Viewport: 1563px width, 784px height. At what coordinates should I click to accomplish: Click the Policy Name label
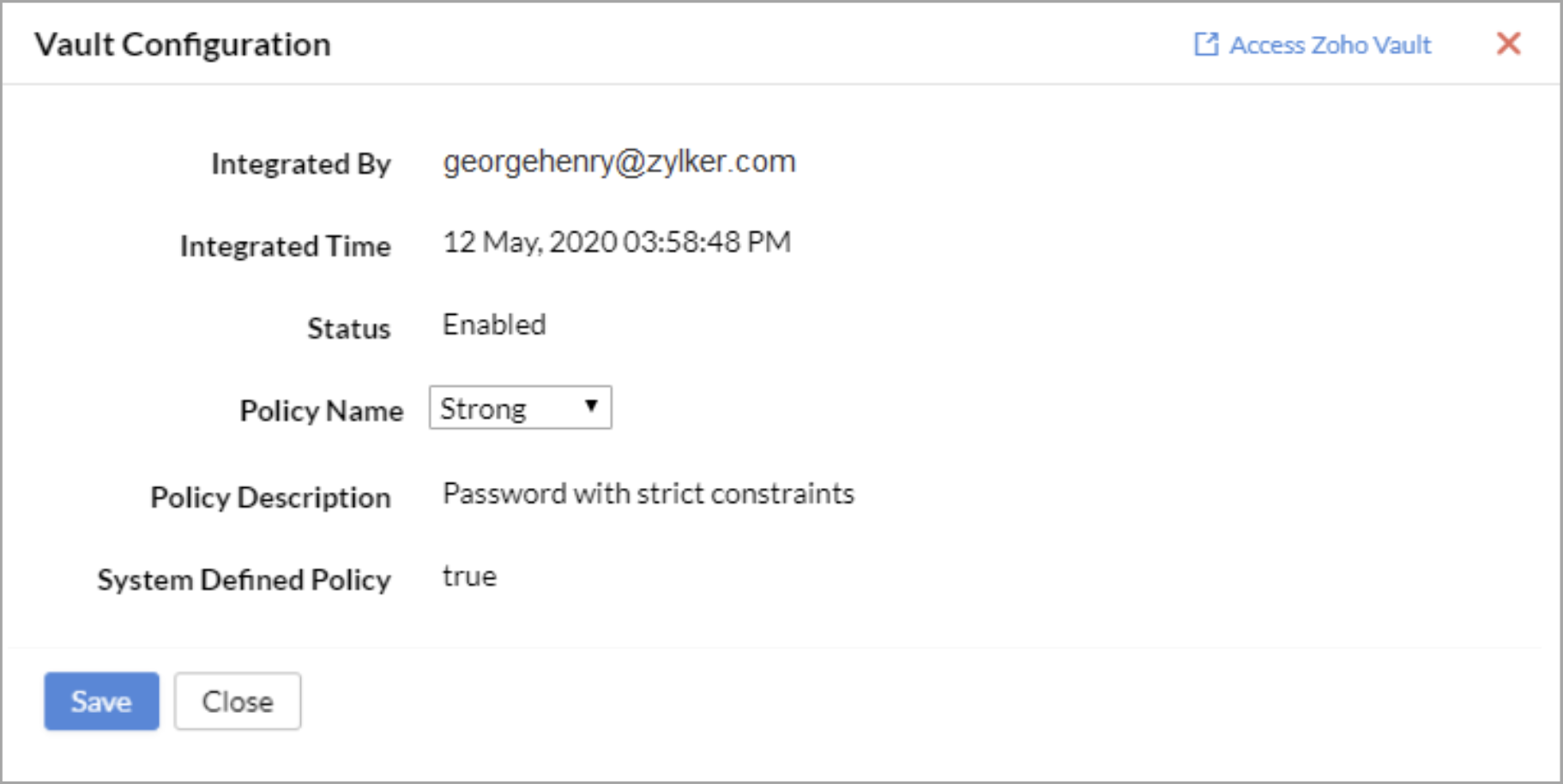pos(321,411)
